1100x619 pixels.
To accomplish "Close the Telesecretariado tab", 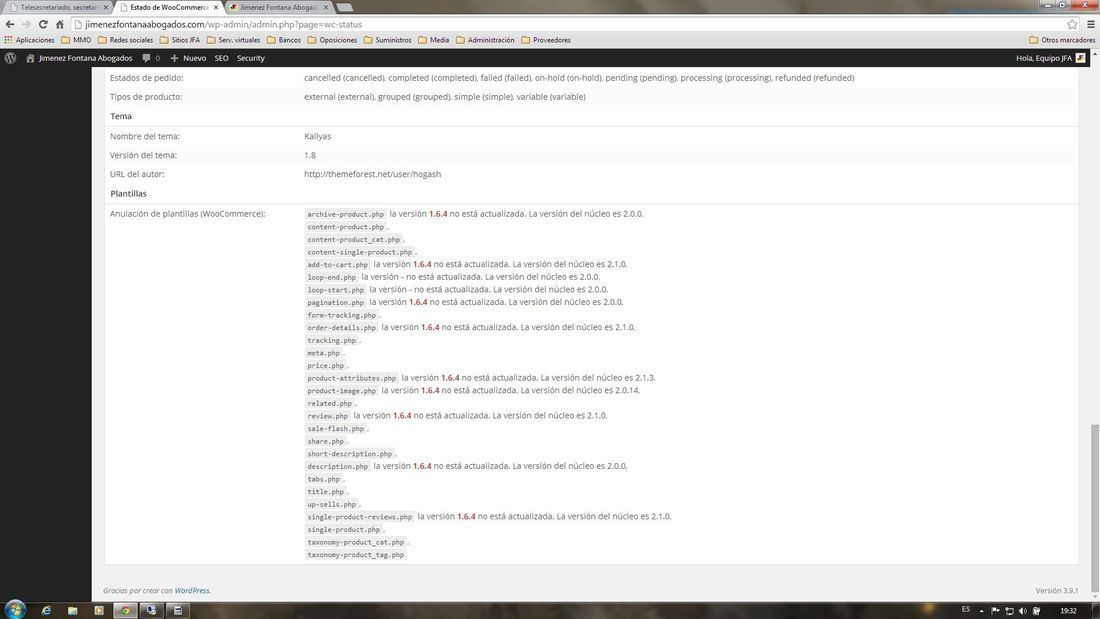I will point(106,7).
